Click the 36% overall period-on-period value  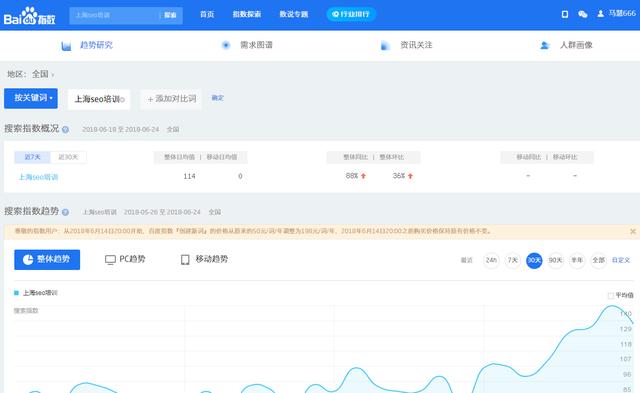(399, 175)
